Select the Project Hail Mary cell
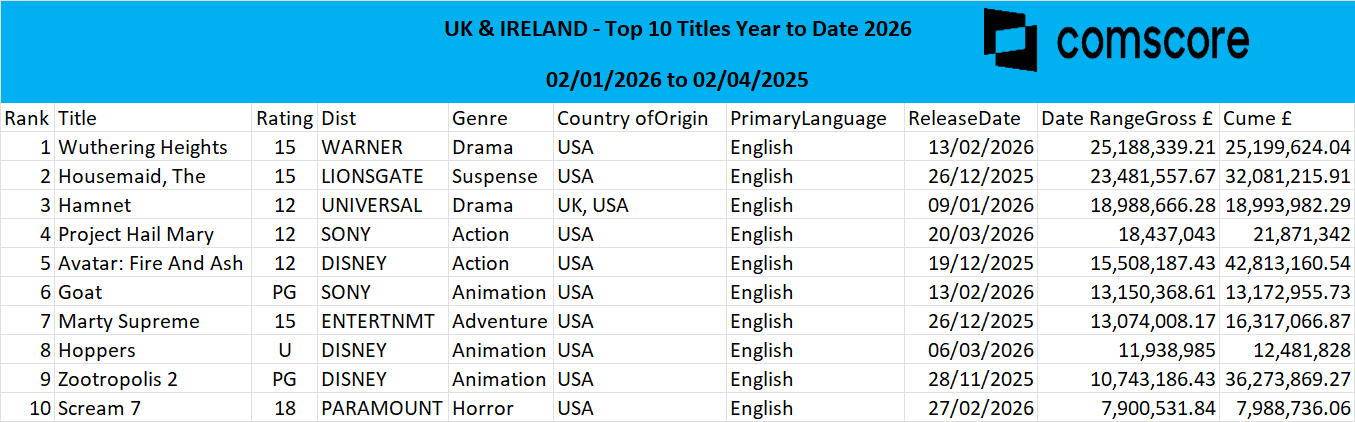Screen dimensions: 1355x422 (x=136, y=234)
